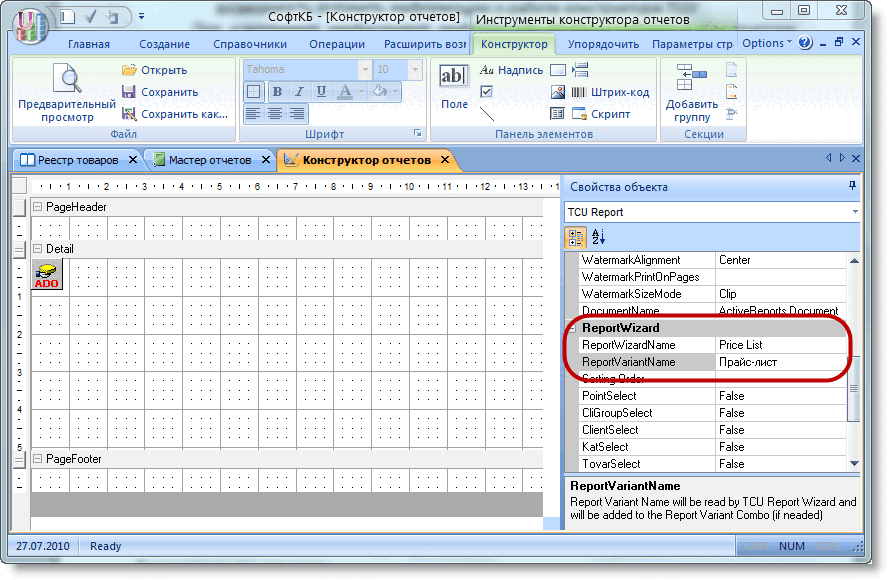
Task: Select the Надпись label tool
Action: coord(511,70)
